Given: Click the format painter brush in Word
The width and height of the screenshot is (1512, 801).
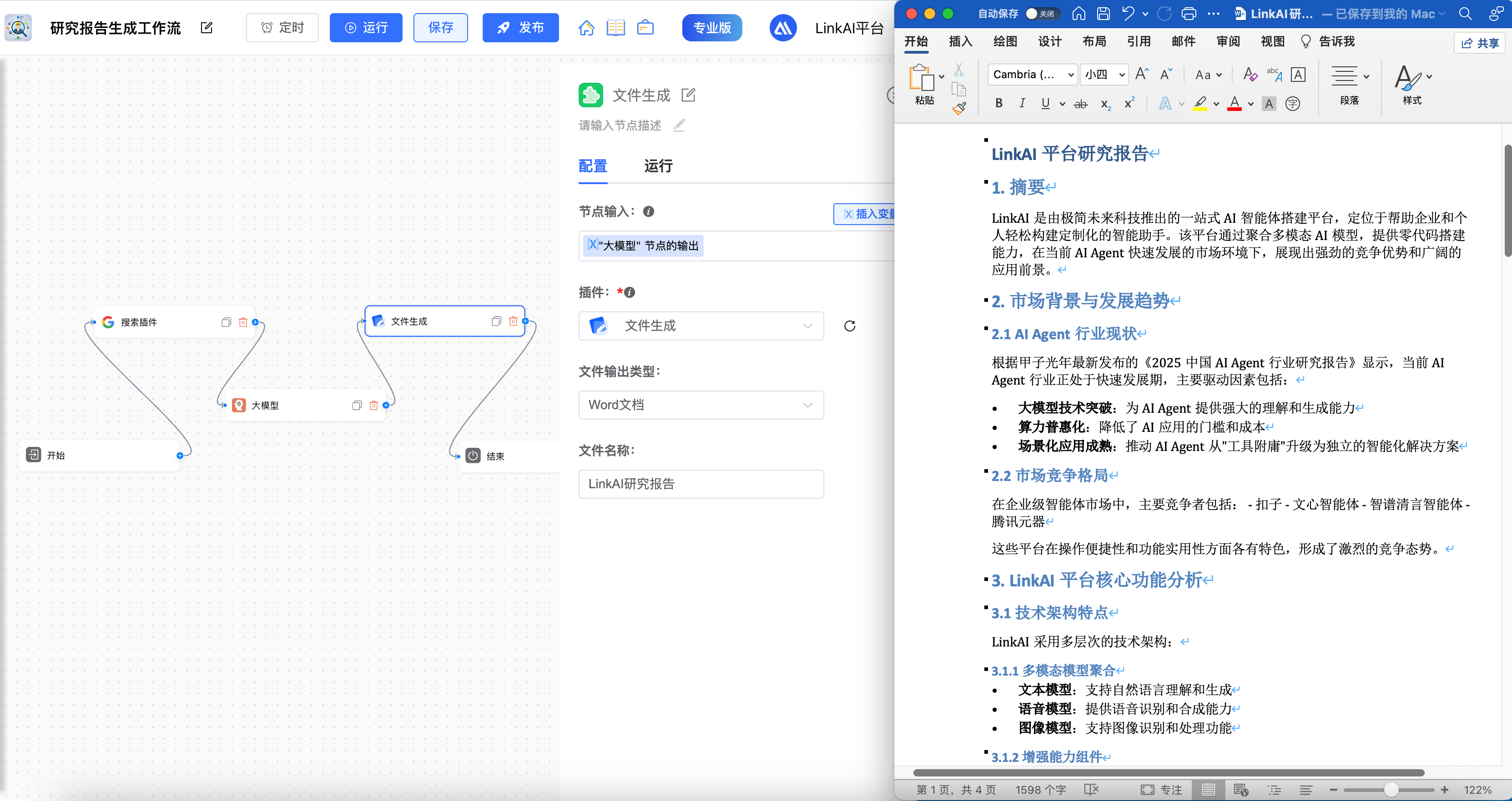Looking at the screenshot, I should [x=959, y=108].
